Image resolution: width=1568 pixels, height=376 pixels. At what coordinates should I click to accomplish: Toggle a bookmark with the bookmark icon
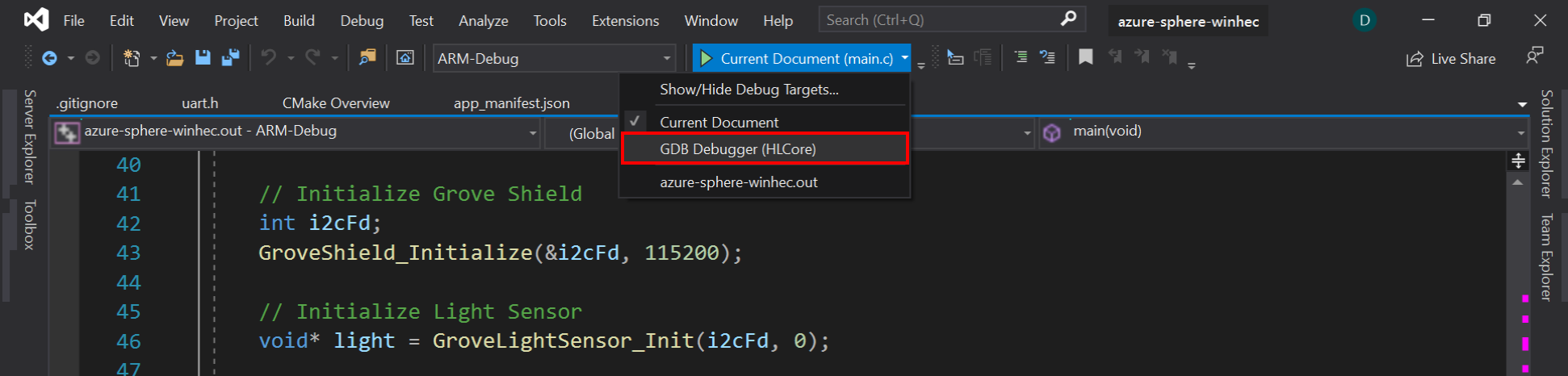tap(1086, 57)
